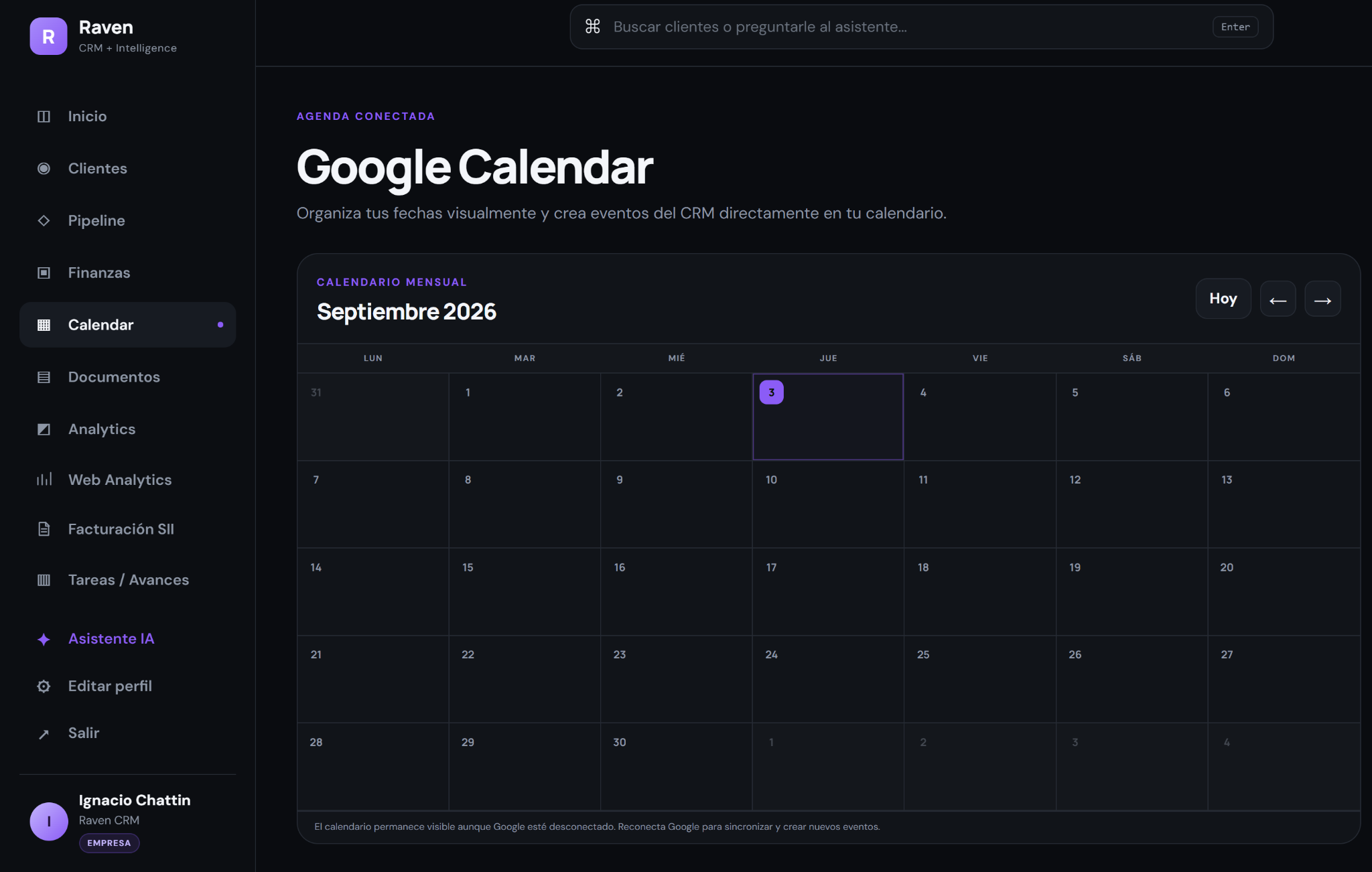The image size is (1372, 872).
Task: Select September 10 day cell
Action: pos(828,504)
